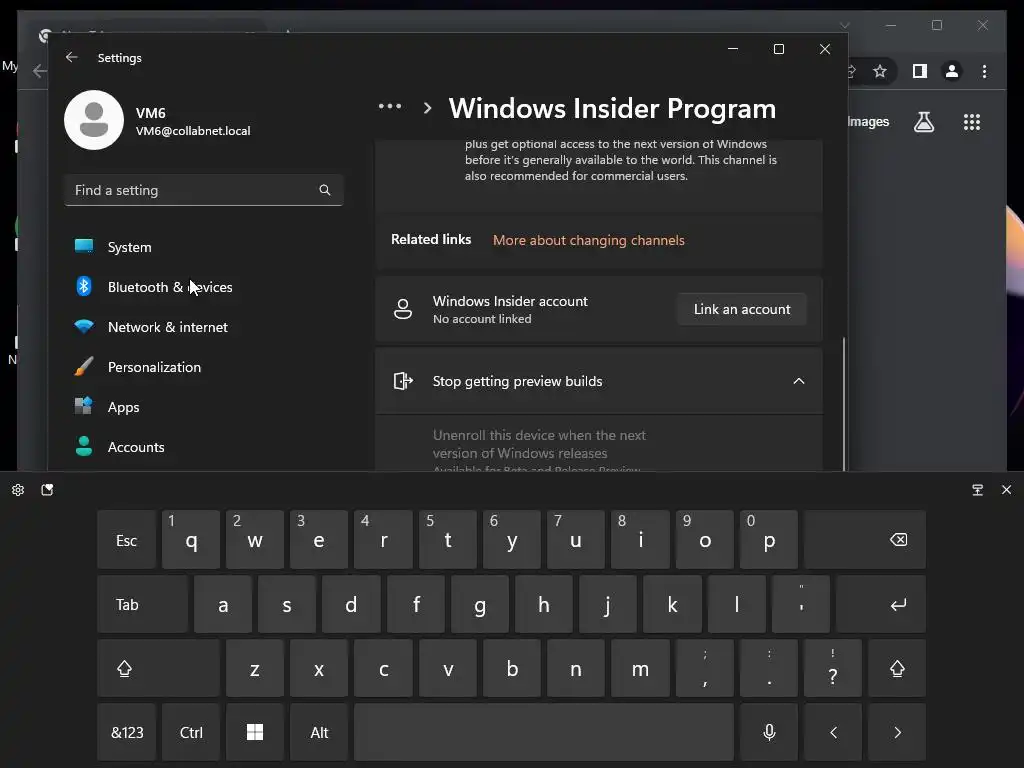Viewport: 1024px width, 768px height.
Task: Click the Stop getting preview builds exit icon
Action: 403,381
